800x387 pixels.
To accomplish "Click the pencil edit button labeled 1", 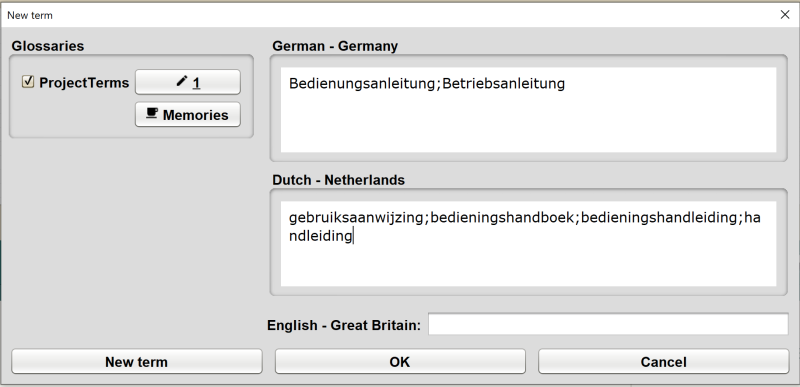I will (x=188, y=82).
